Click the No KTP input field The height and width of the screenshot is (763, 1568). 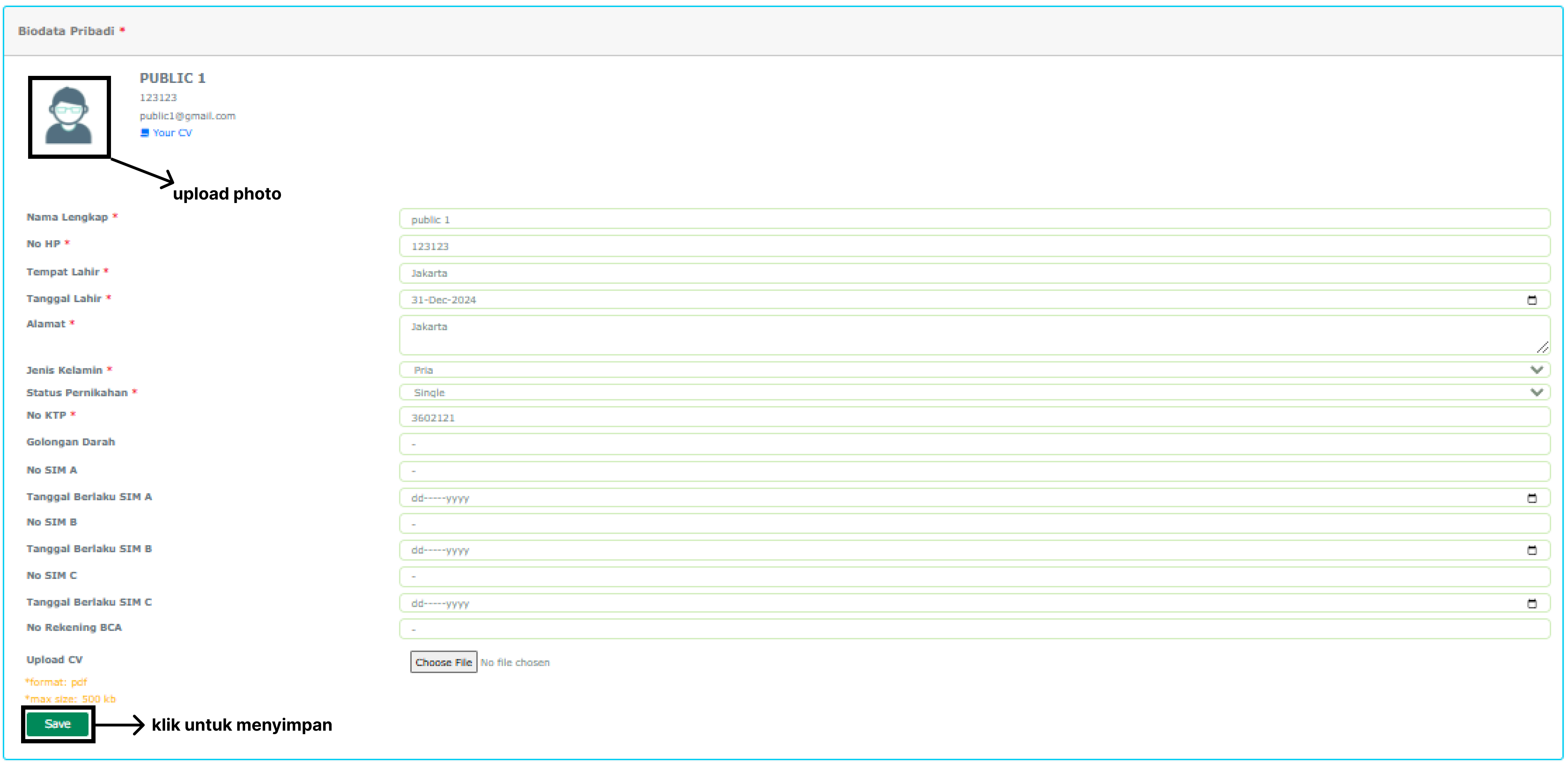(x=974, y=418)
